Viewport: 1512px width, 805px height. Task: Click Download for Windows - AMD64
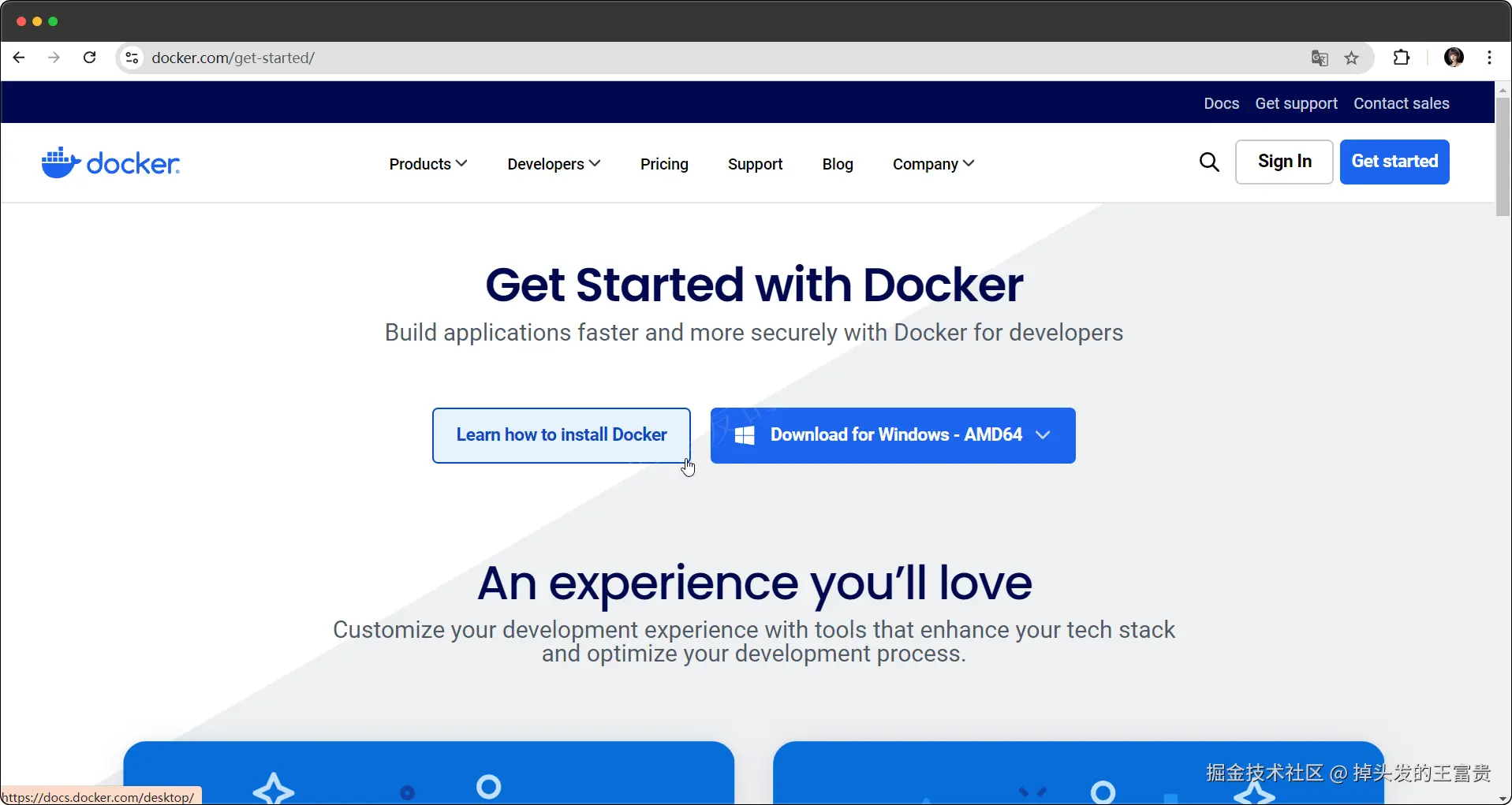893,435
